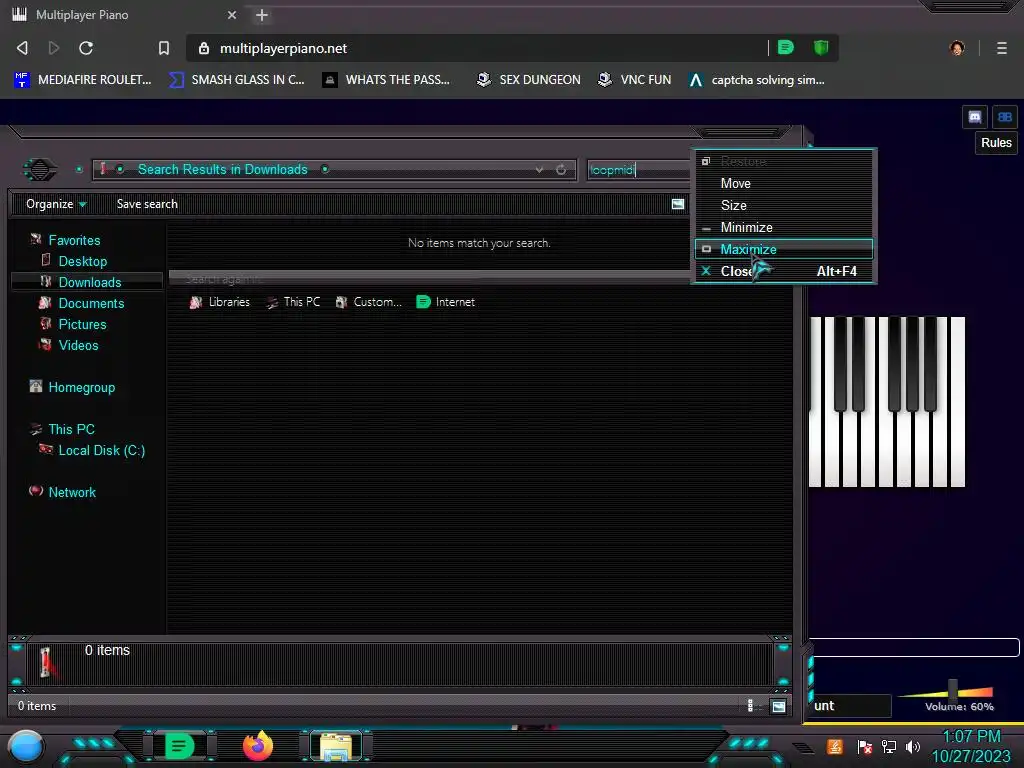Switch Explorer to details view icon in status bar
The width and height of the screenshot is (1024, 768).
(x=750, y=705)
